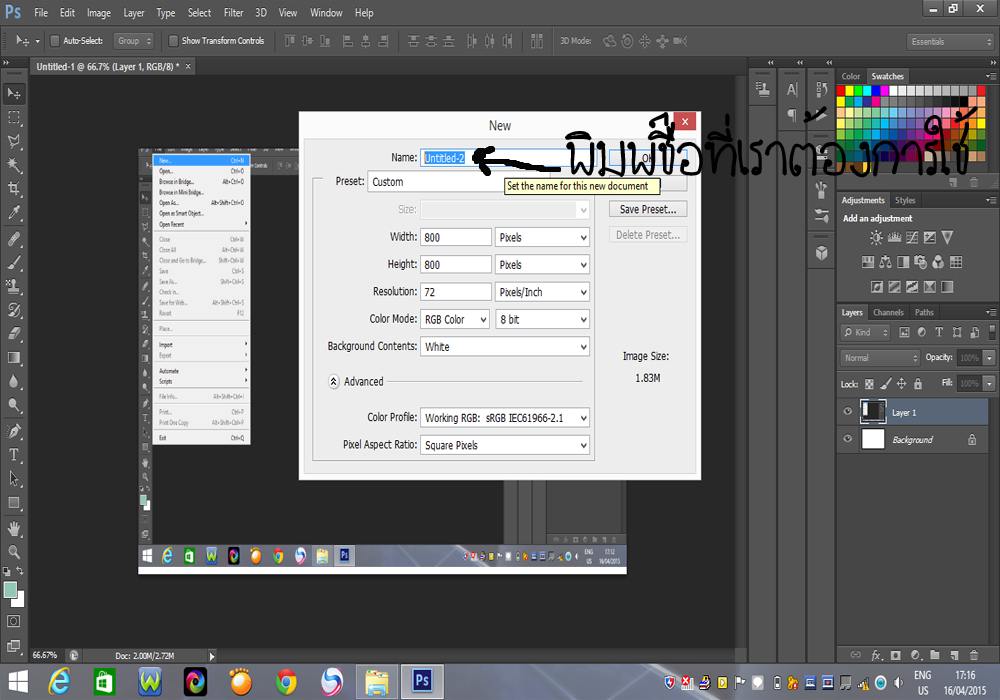1000x700 pixels.
Task: Check Show Transform Controls option
Action: [x=173, y=41]
